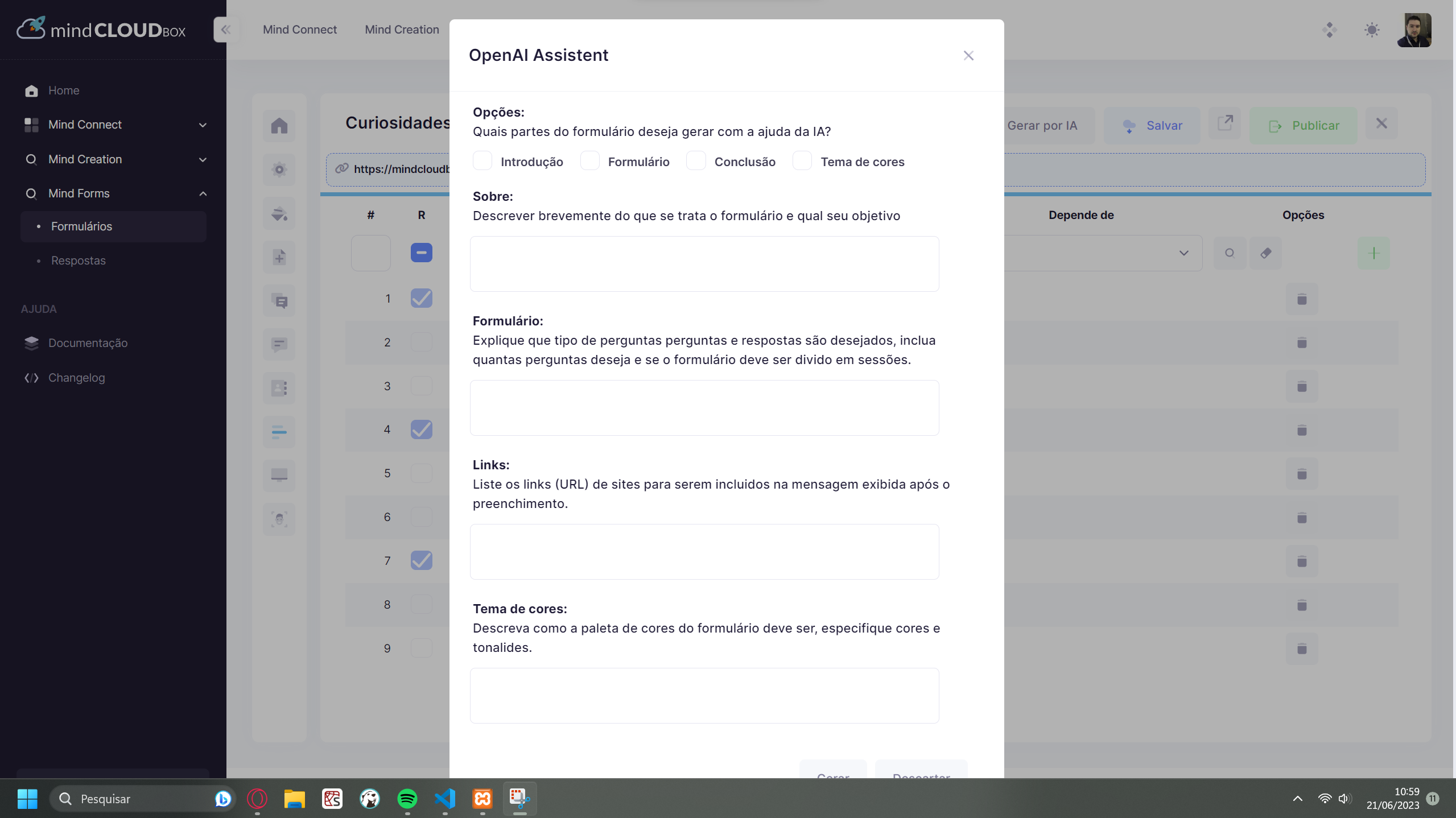The height and width of the screenshot is (818, 1456).
Task: Click into the Sobre description text field
Action: pos(704,264)
